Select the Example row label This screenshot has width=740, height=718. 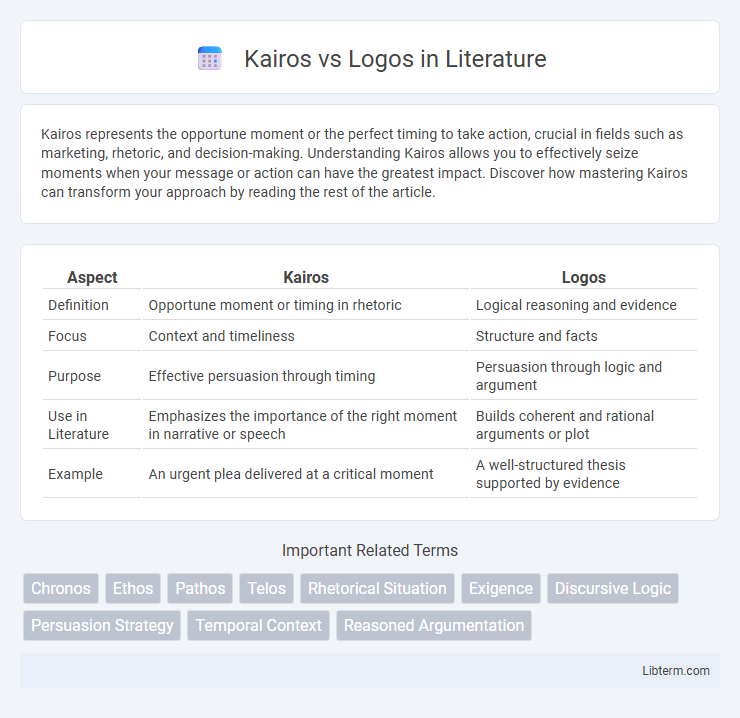pyautogui.click(x=76, y=473)
